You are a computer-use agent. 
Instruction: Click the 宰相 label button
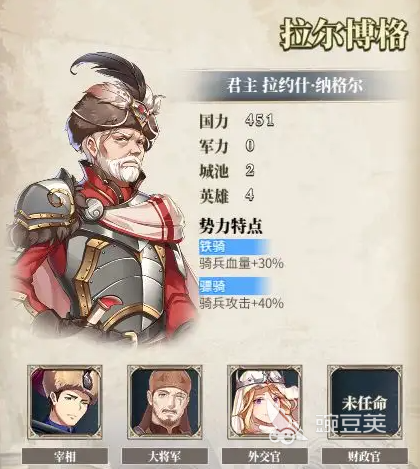coord(65,456)
